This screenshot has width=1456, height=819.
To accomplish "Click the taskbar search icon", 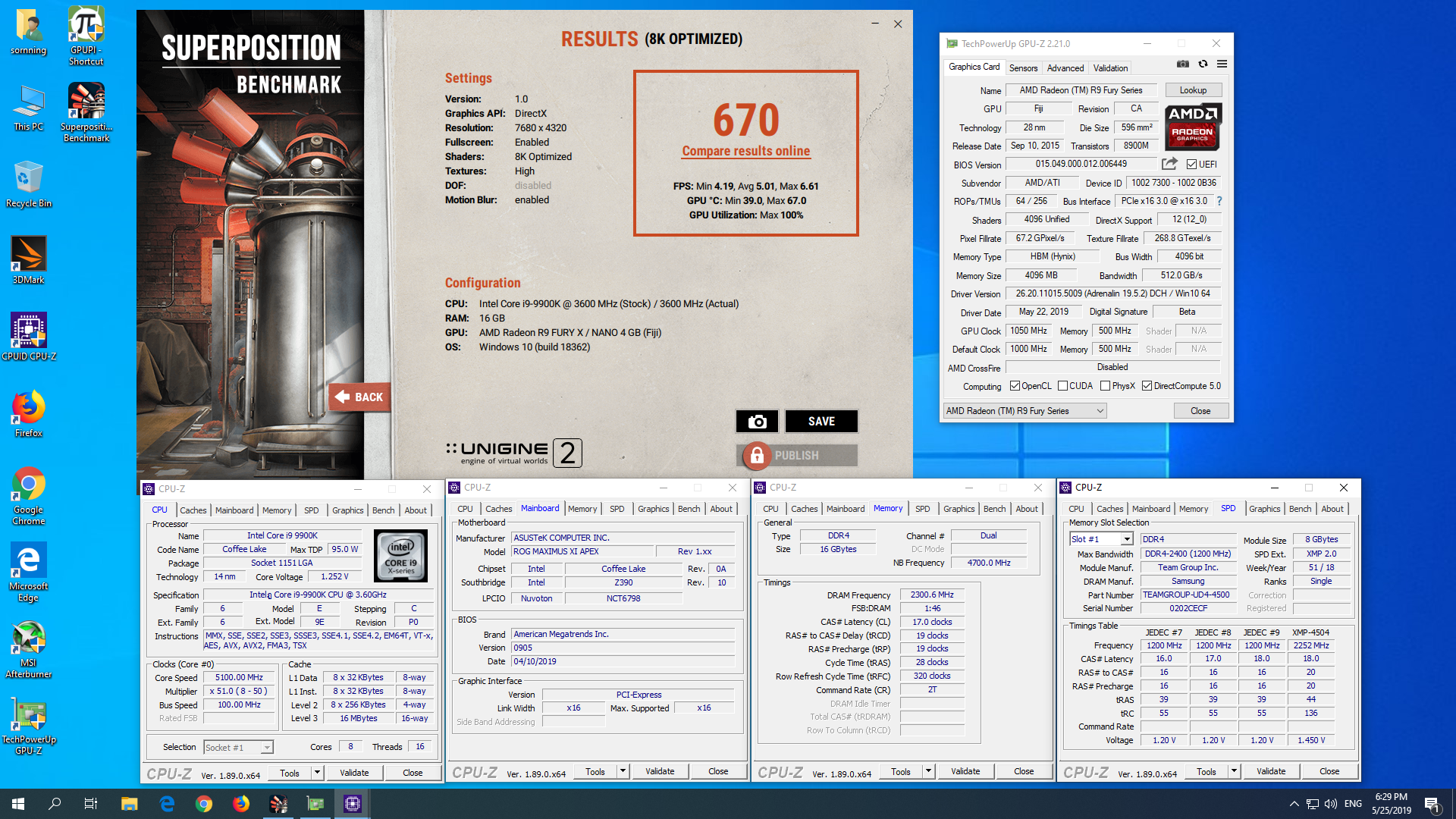I will [55, 804].
